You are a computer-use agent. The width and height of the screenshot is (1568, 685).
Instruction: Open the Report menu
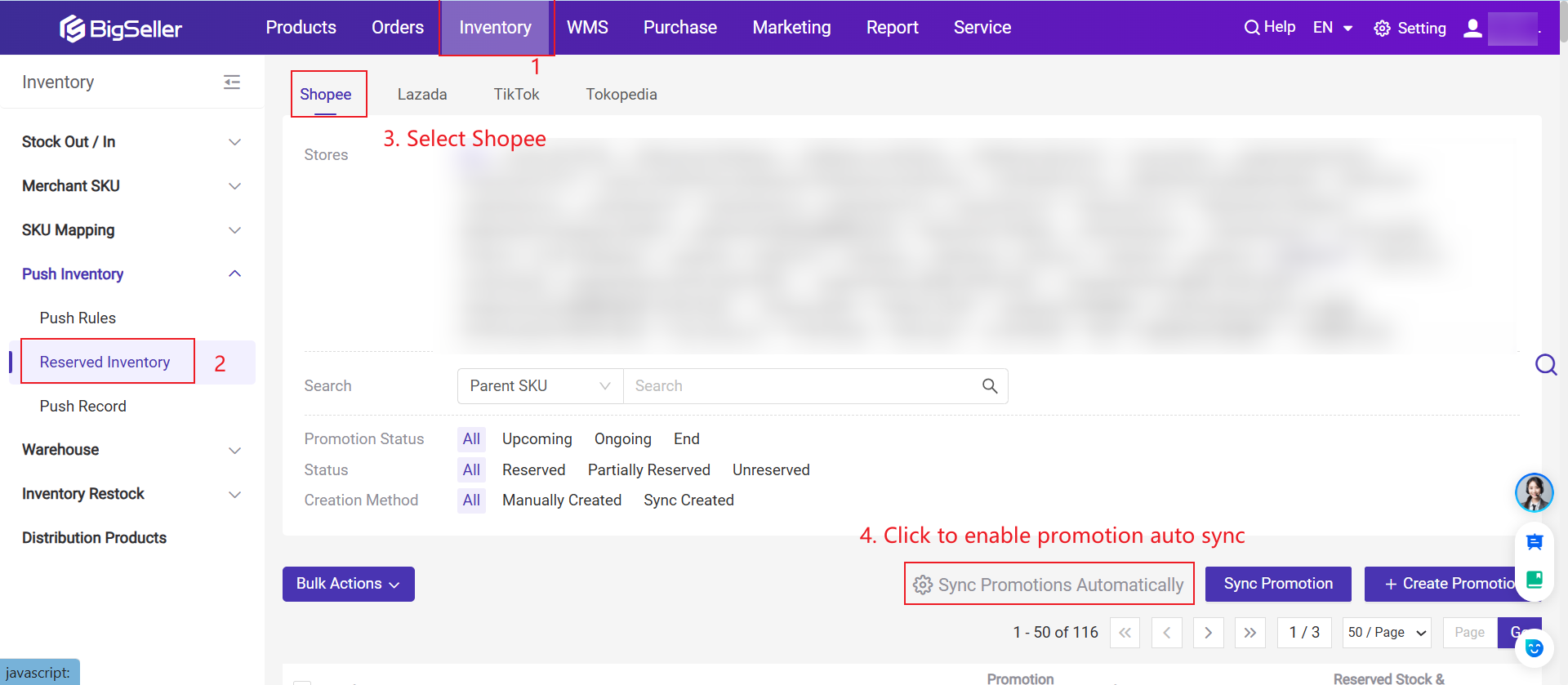(892, 28)
